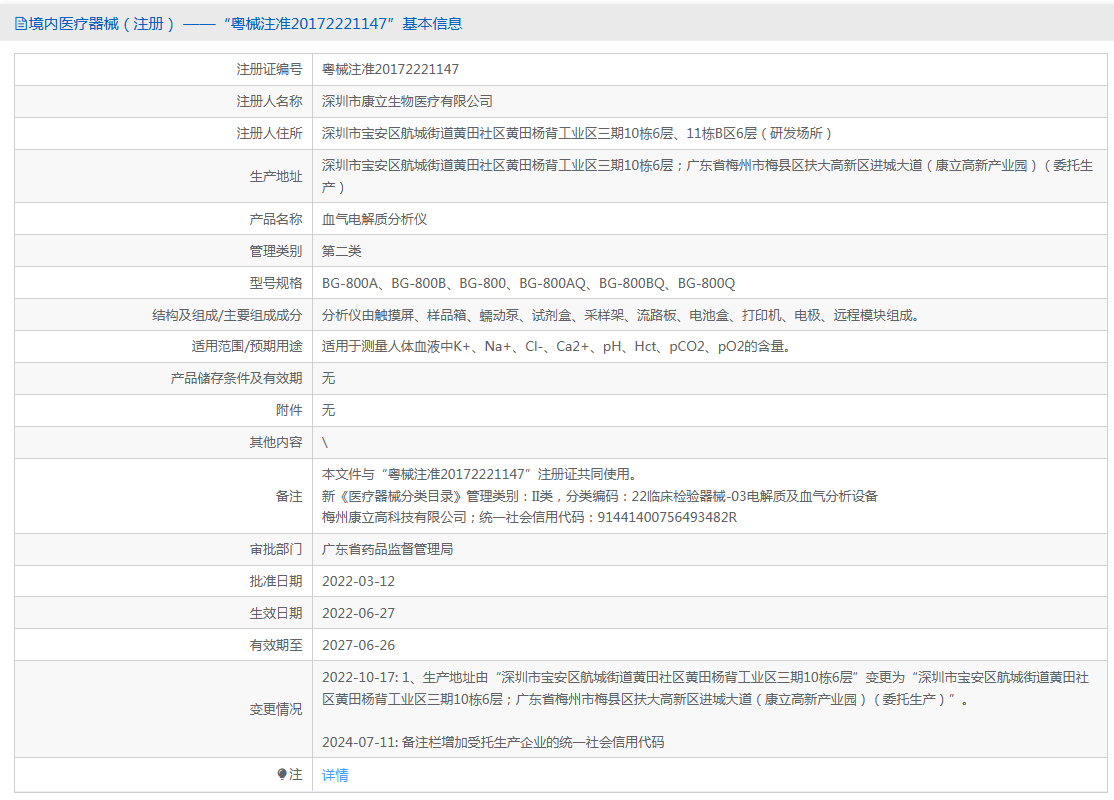Select remark line 本文件与“粤械注准20172221147”注册证共同使用
The width and height of the screenshot is (1114, 800).
pos(481,475)
